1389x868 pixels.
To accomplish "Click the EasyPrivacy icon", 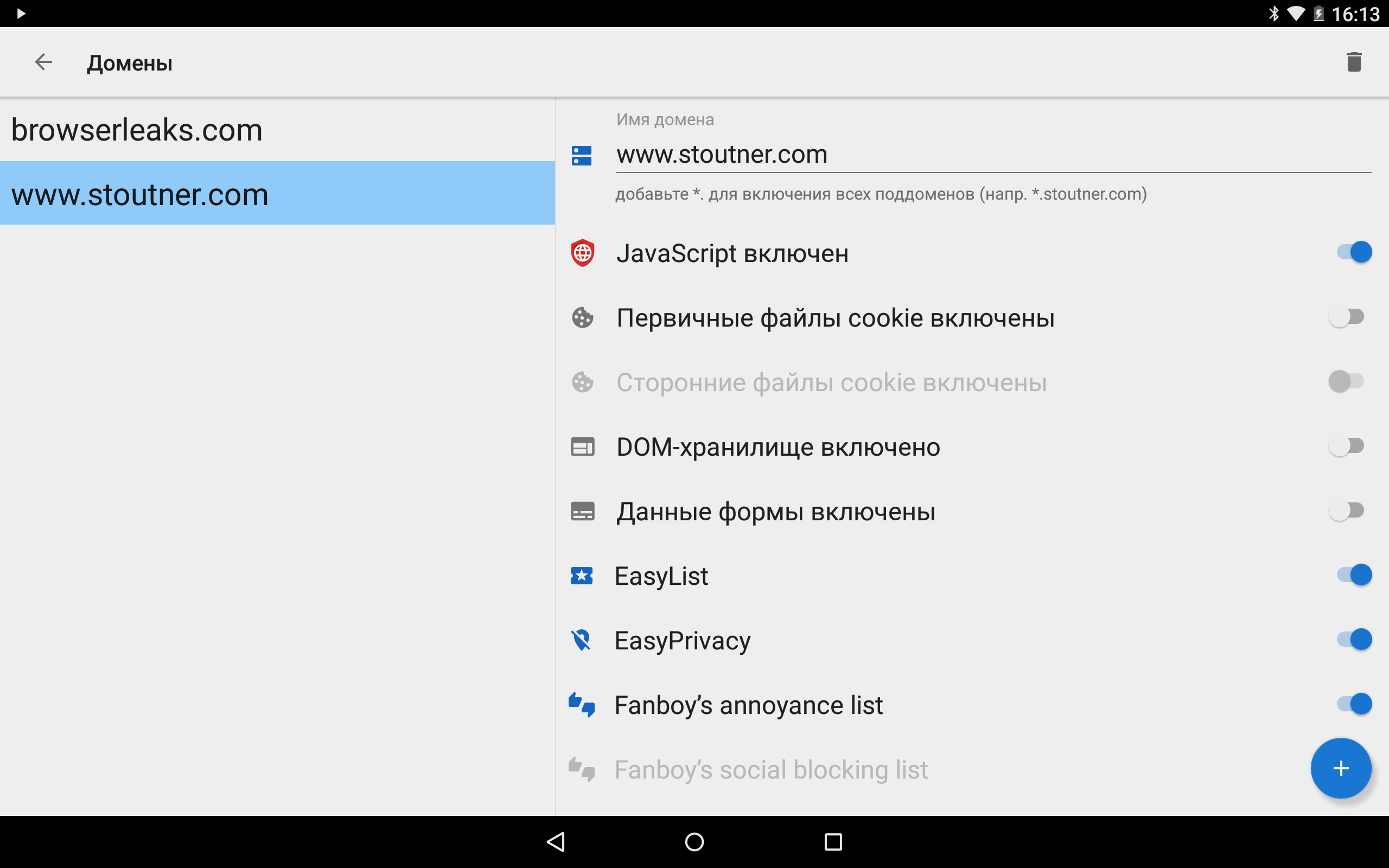I will pyautogui.click(x=582, y=640).
